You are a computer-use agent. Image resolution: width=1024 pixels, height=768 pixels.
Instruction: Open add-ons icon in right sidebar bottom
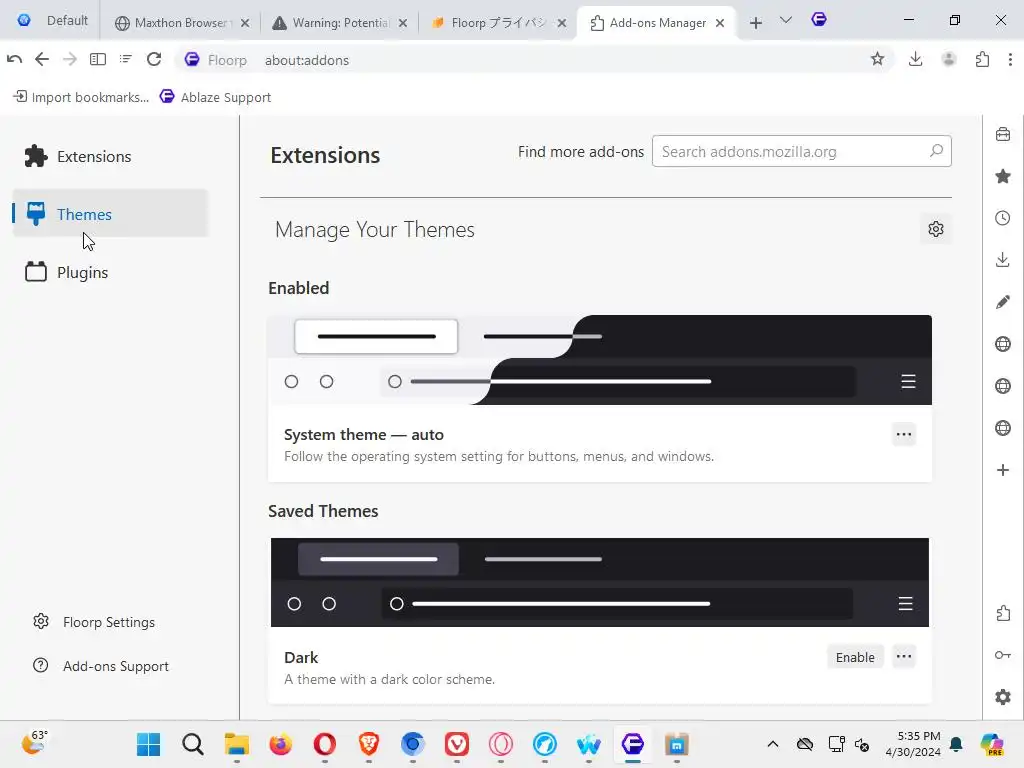pos(1002,613)
